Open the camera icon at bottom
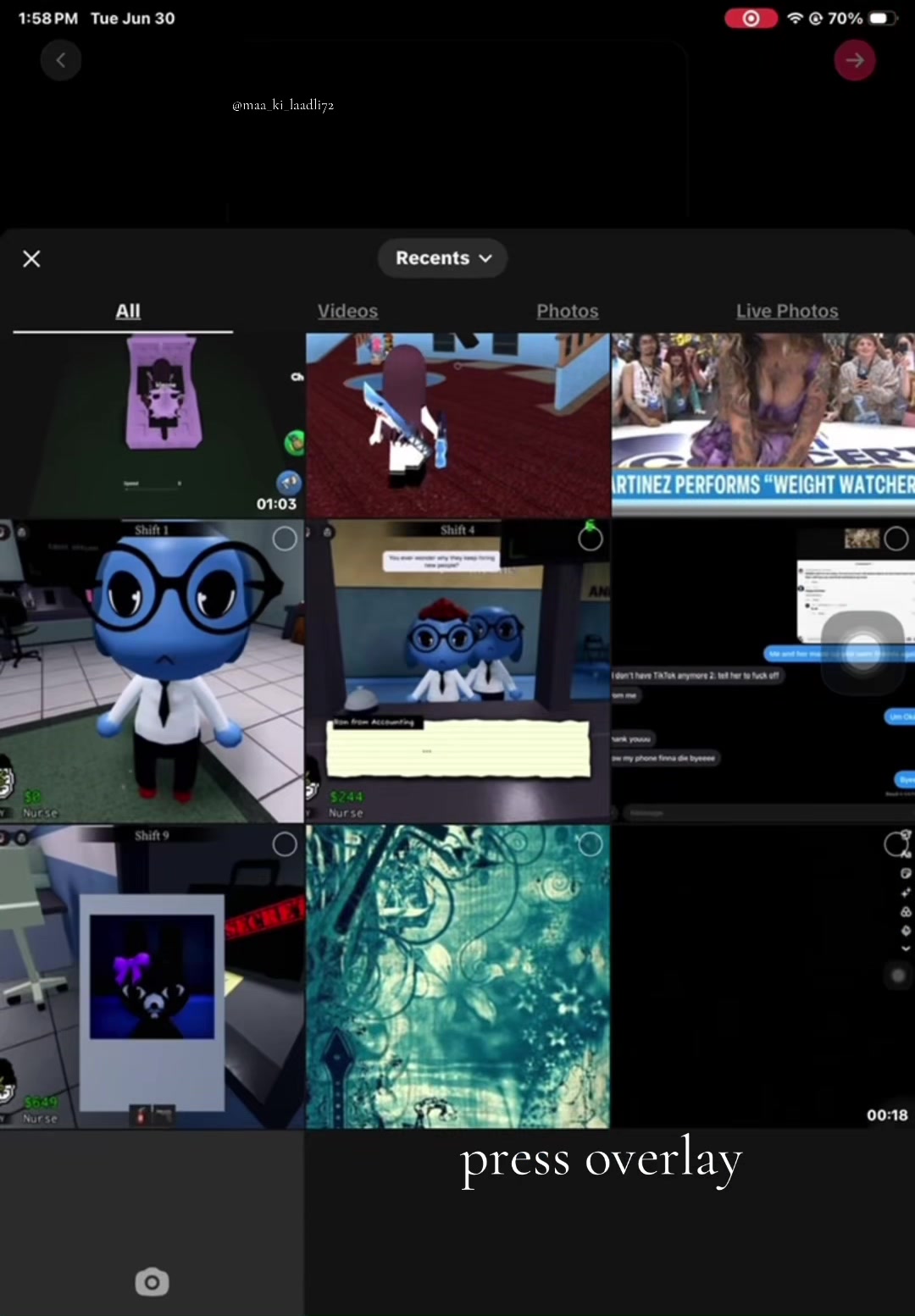 (x=152, y=1282)
